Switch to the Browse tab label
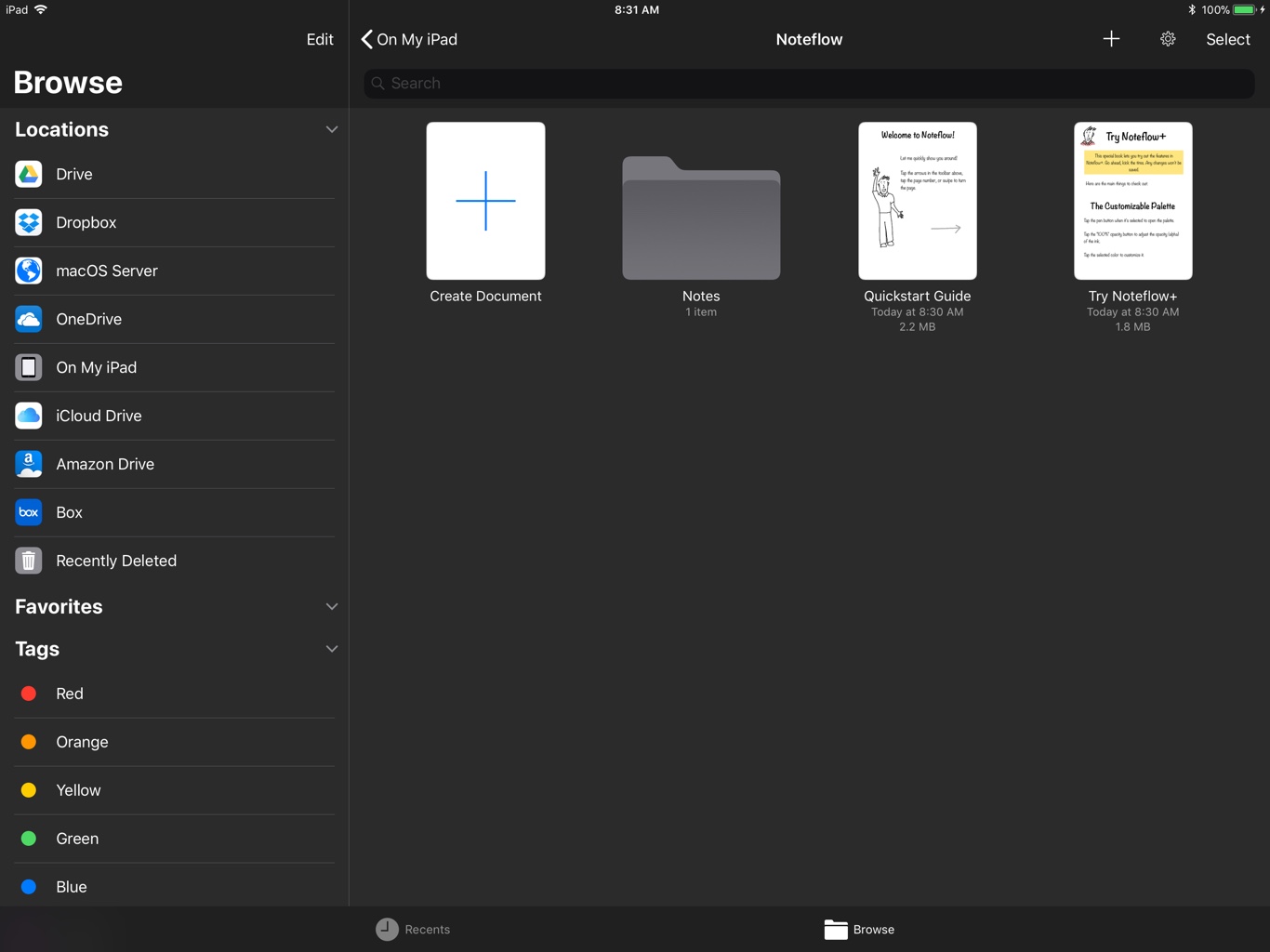Image resolution: width=1270 pixels, height=952 pixels. [874, 930]
